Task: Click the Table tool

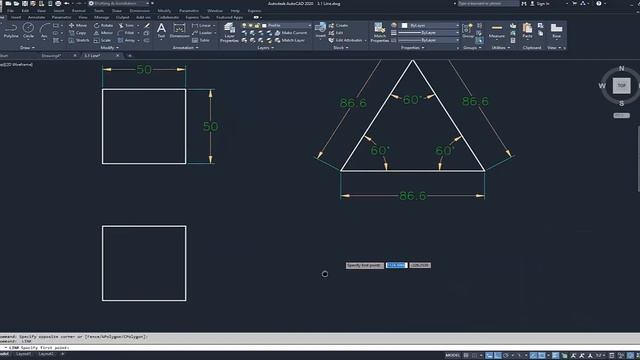Action: [x=201, y=40]
